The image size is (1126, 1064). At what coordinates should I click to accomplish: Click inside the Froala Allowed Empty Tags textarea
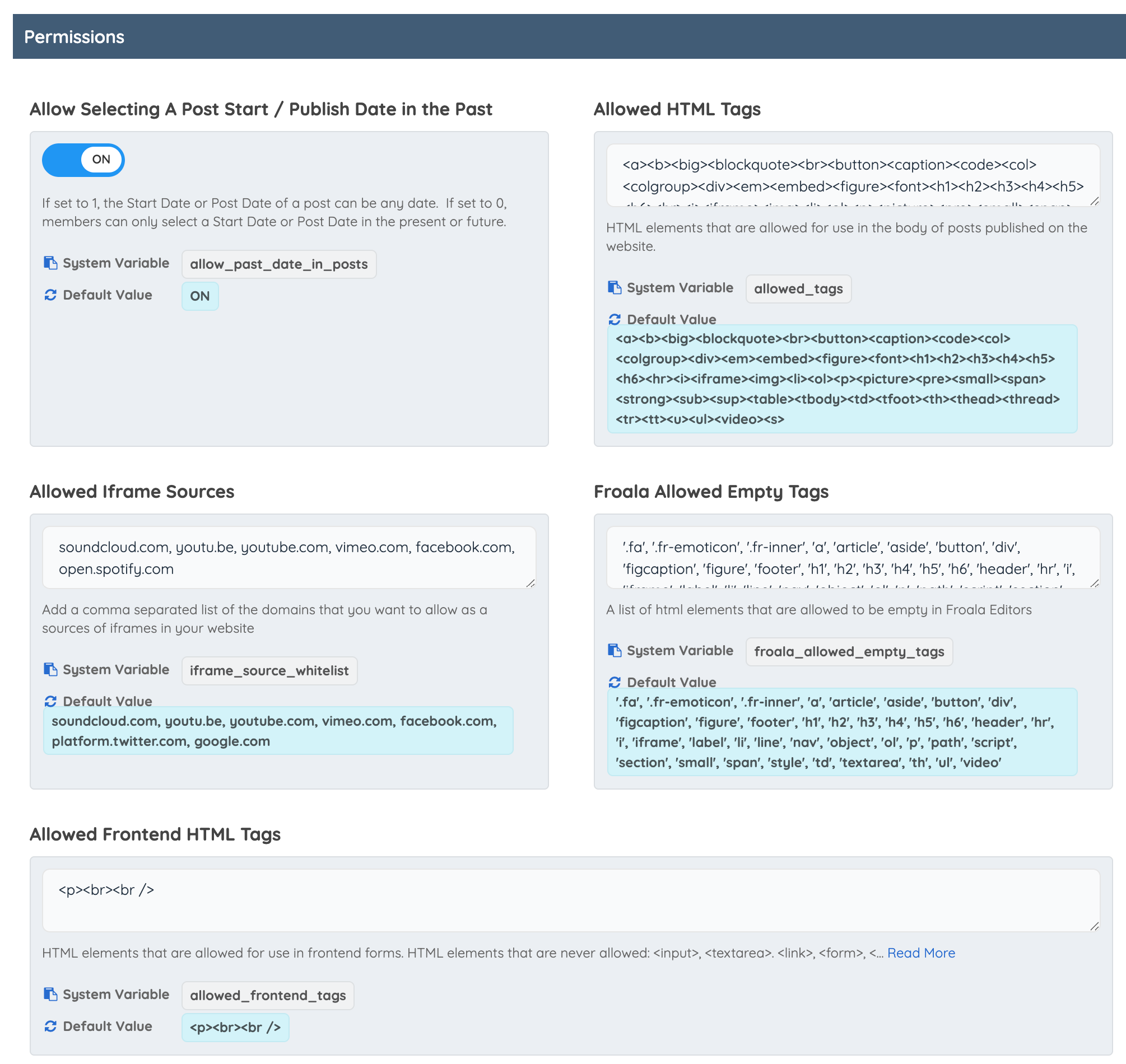(x=853, y=558)
